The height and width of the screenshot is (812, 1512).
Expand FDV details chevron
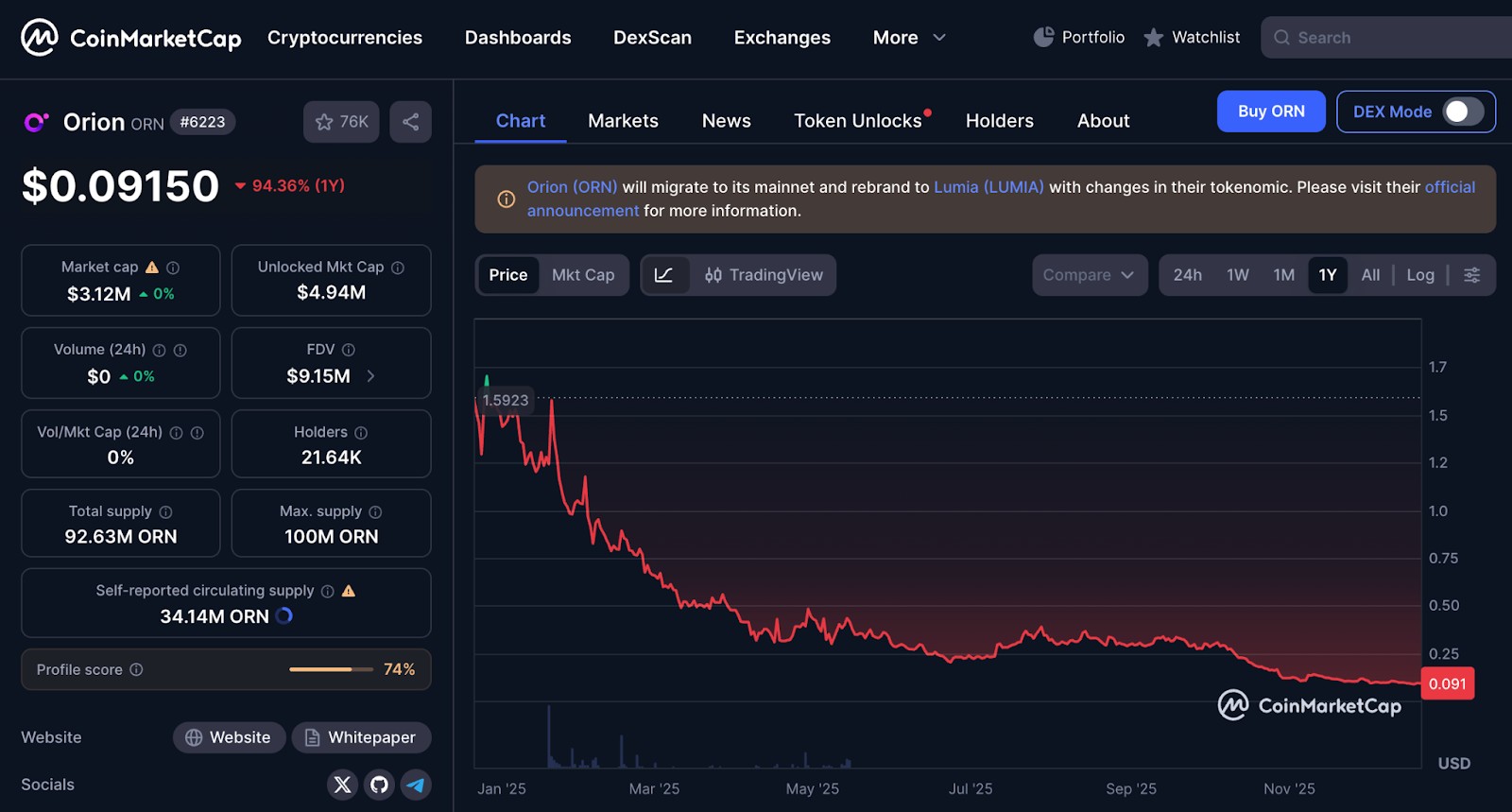pos(370,376)
